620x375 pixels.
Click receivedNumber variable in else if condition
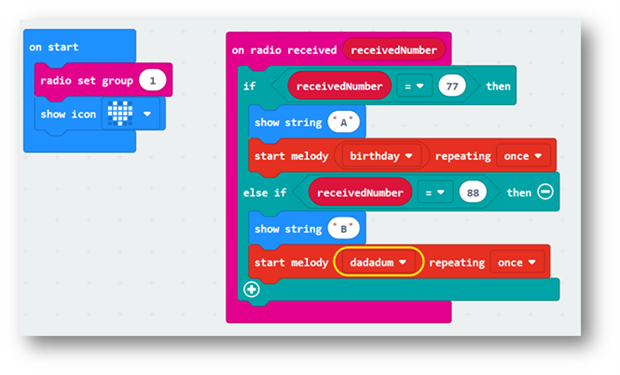[x=360, y=193]
